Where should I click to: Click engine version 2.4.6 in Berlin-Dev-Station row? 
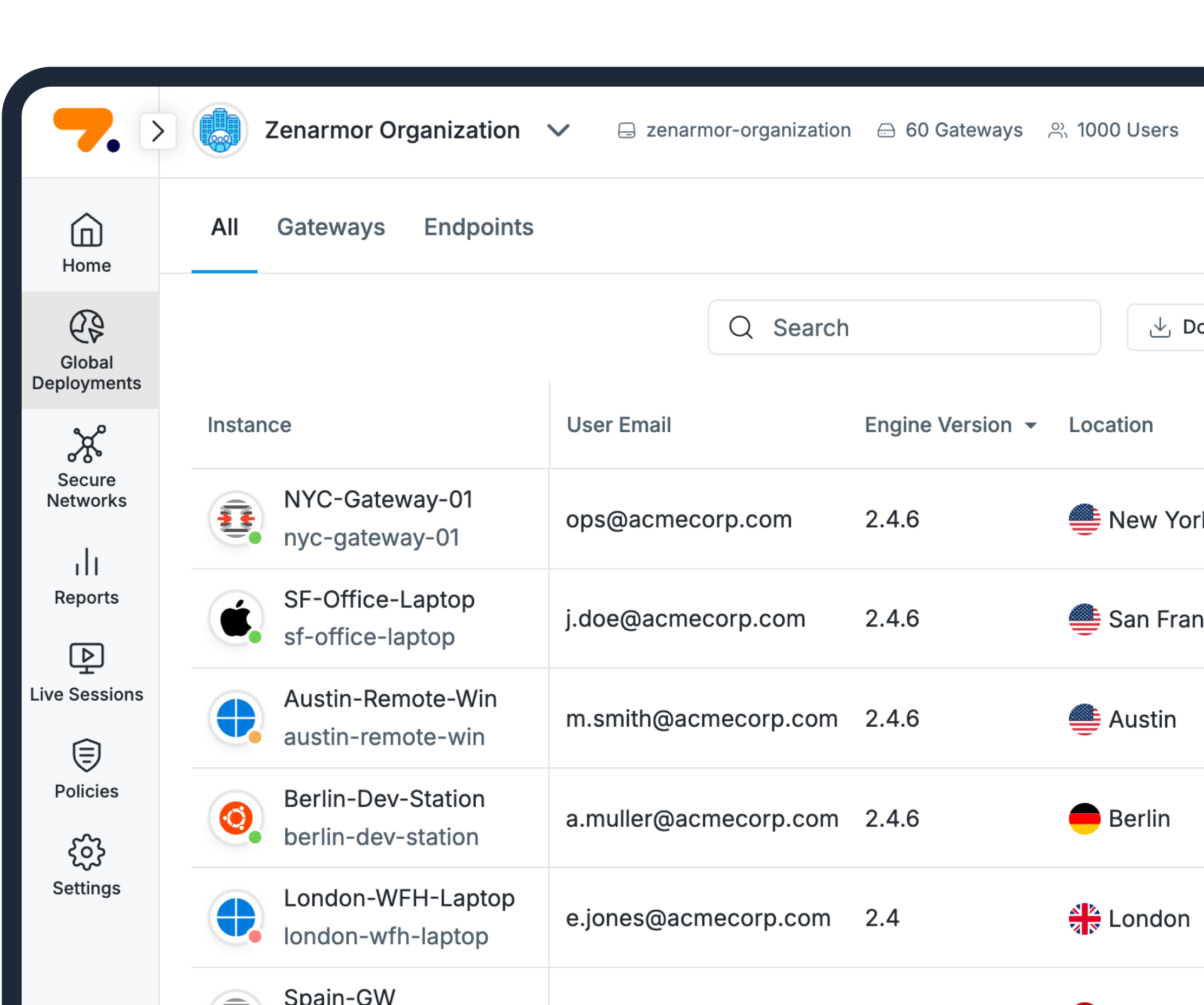tap(892, 819)
